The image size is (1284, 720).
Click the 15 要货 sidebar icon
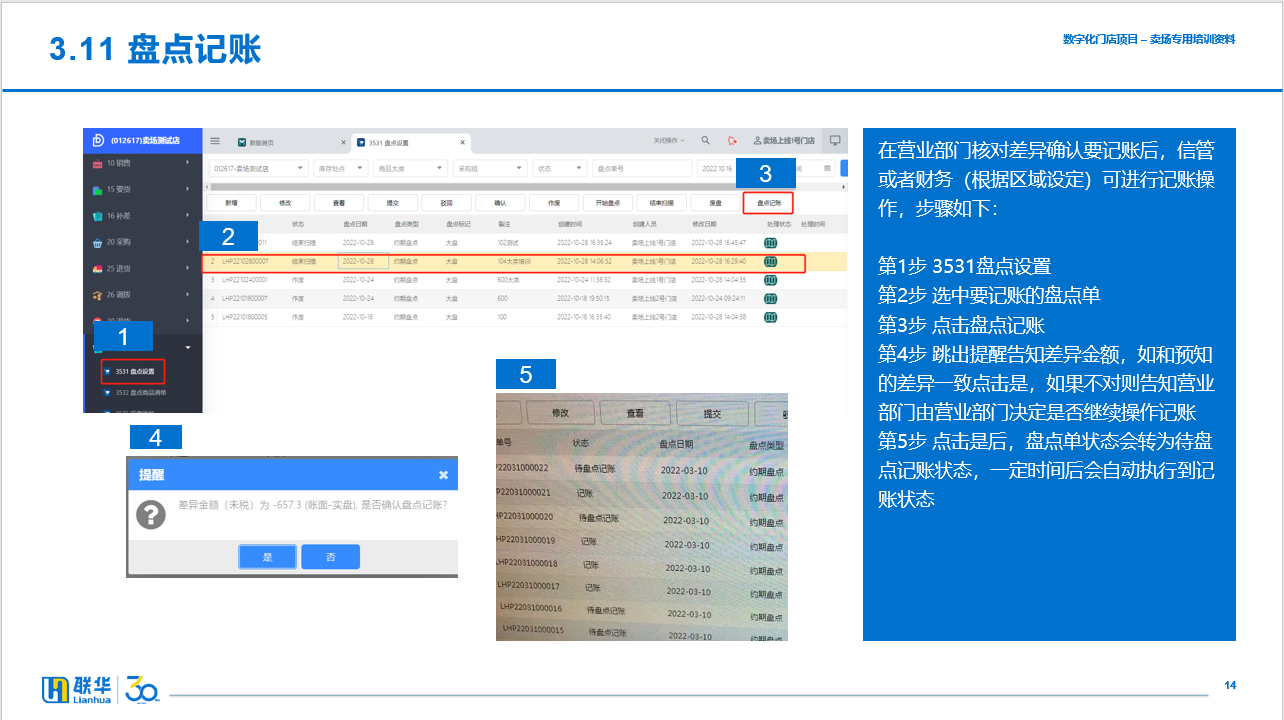[97, 189]
